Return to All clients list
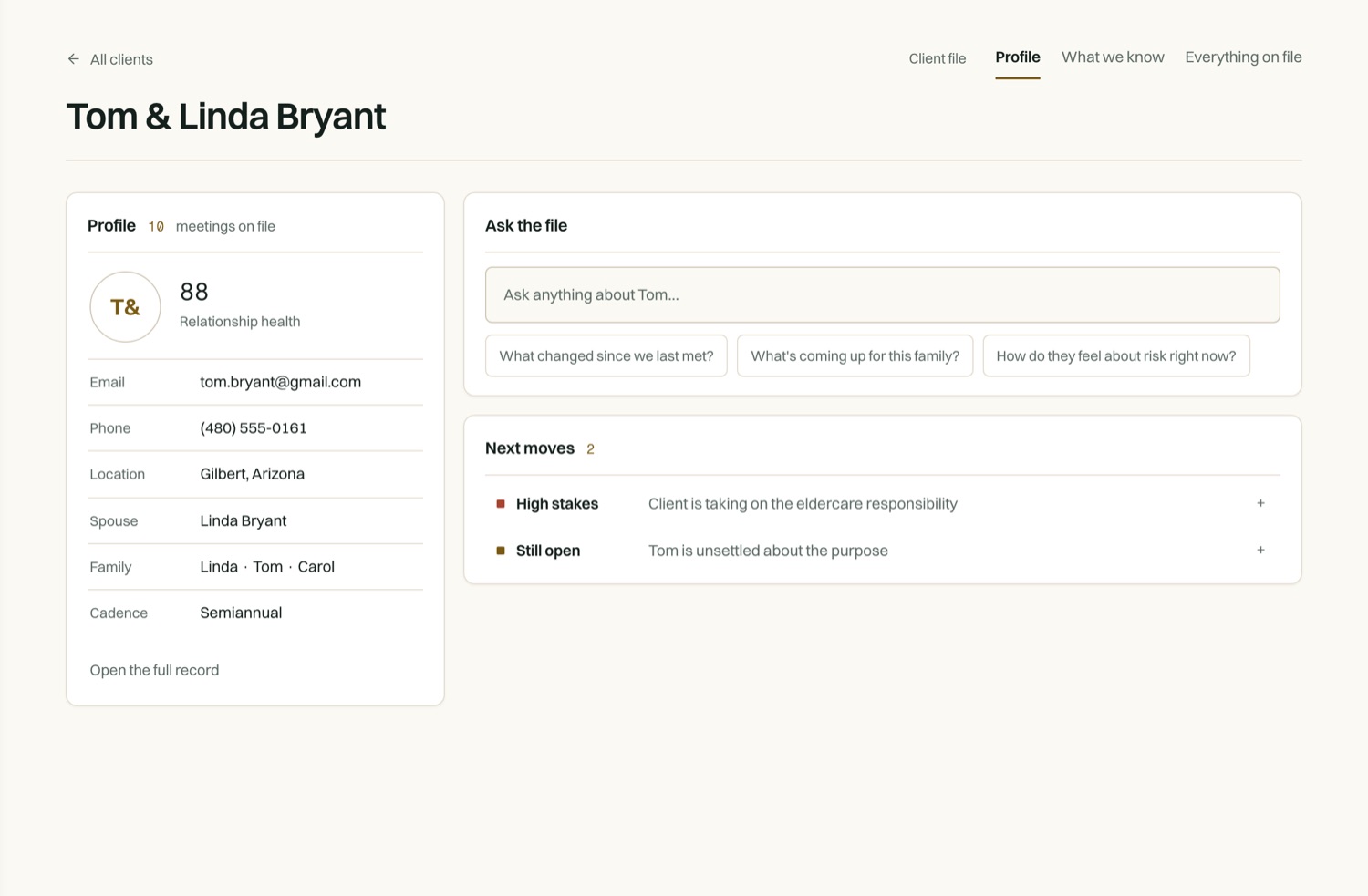 click(121, 59)
